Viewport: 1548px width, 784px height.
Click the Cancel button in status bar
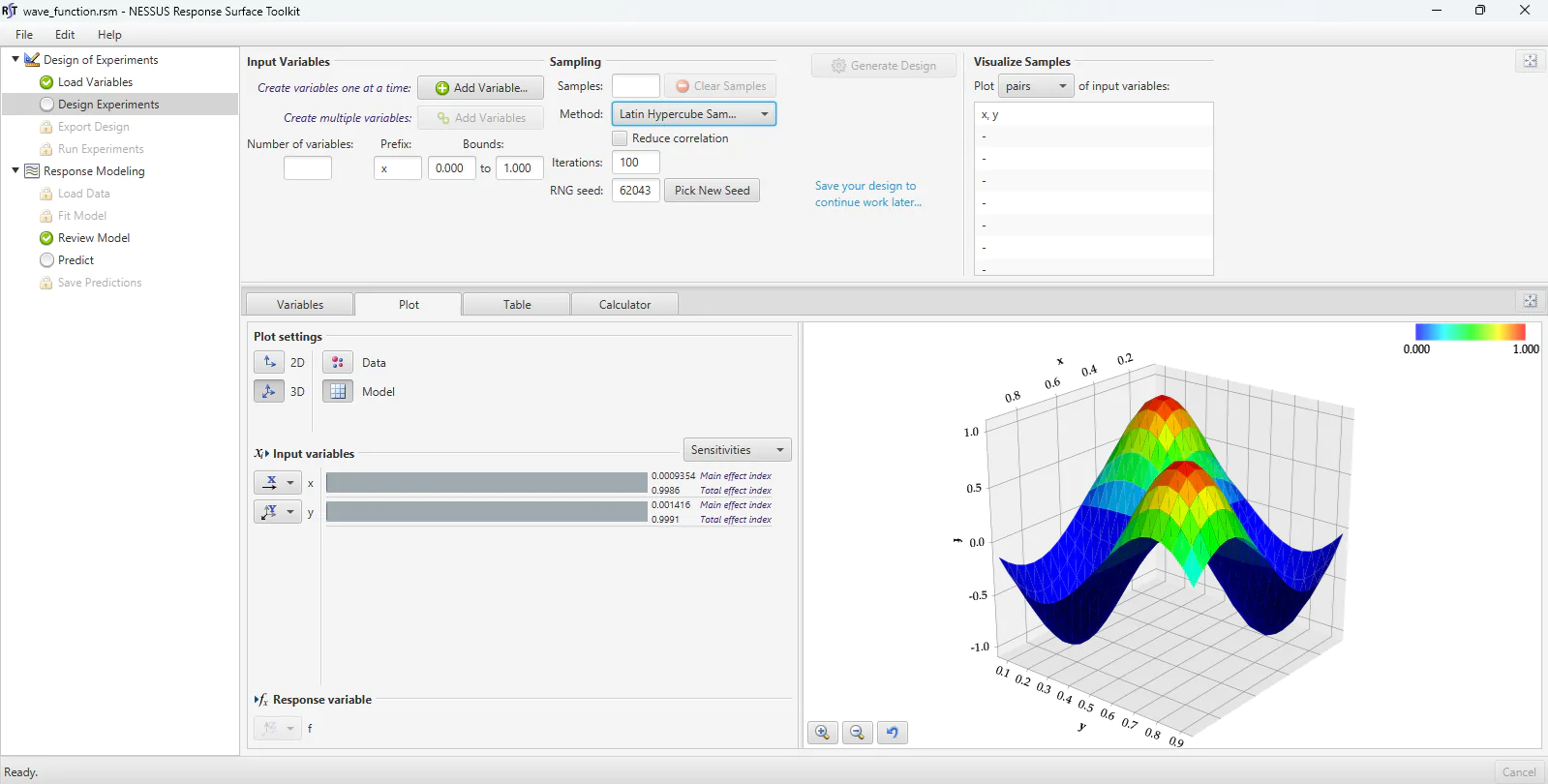(x=1519, y=772)
